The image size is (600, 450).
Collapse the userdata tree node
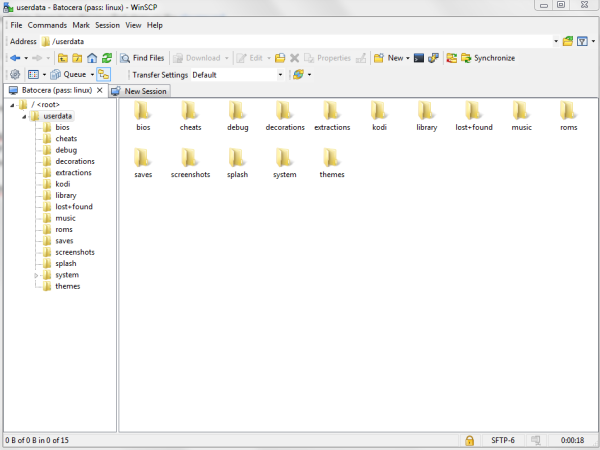(24, 116)
